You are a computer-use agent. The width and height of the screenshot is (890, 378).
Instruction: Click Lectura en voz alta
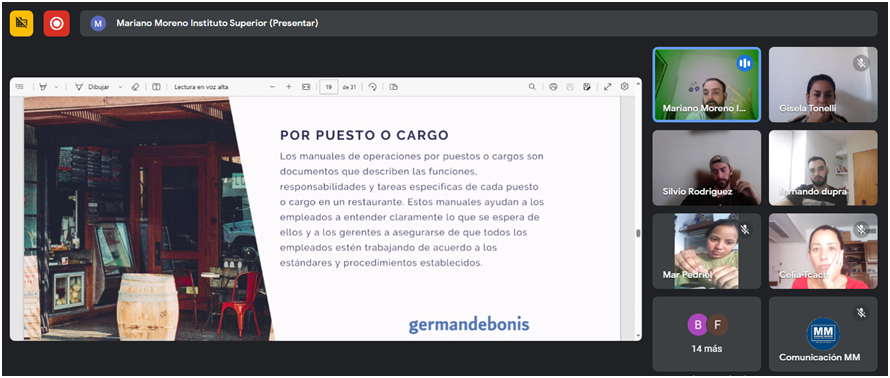pyautogui.click(x=201, y=87)
